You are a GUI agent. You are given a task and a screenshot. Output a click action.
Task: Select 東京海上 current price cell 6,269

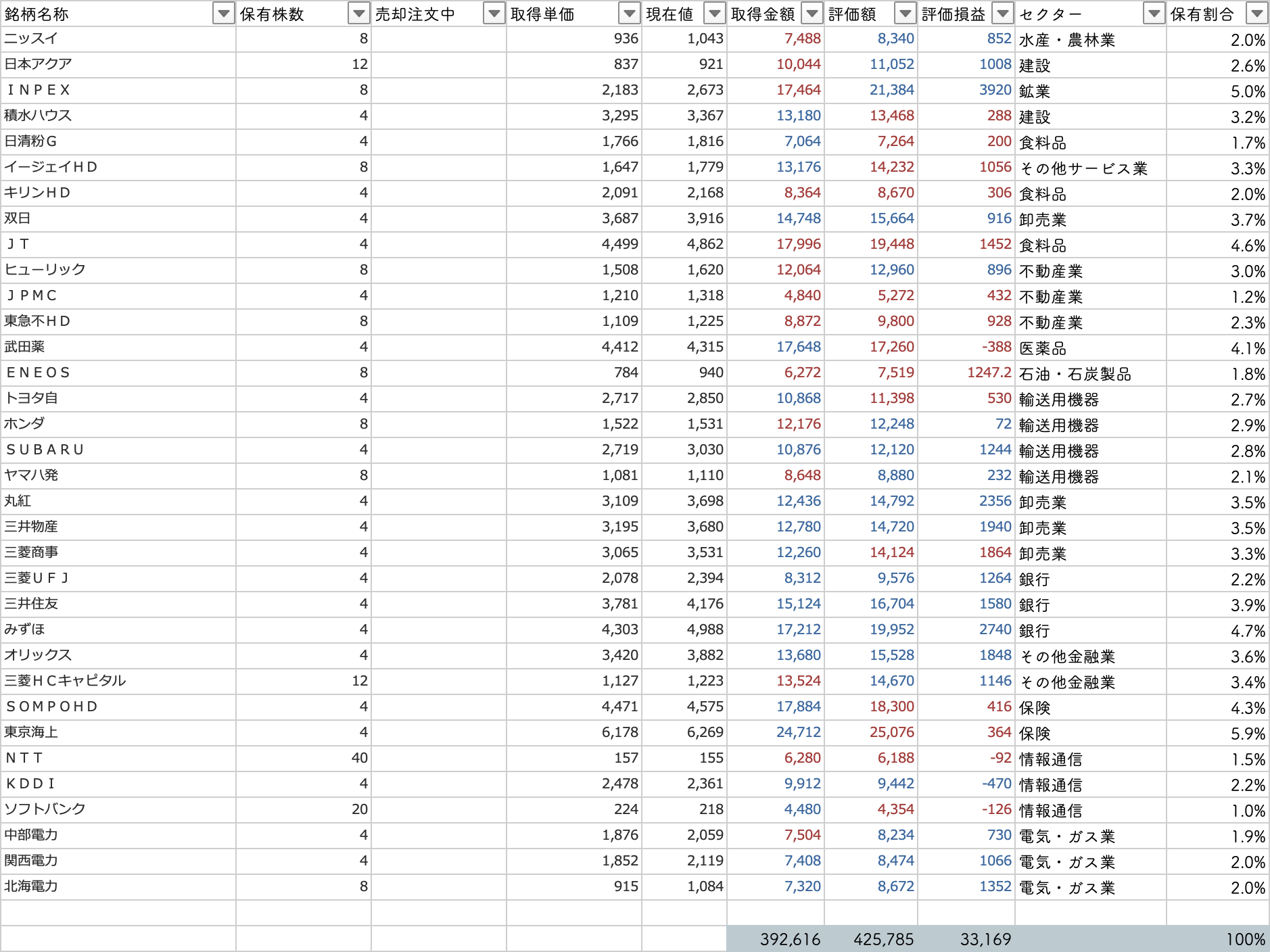684,732
